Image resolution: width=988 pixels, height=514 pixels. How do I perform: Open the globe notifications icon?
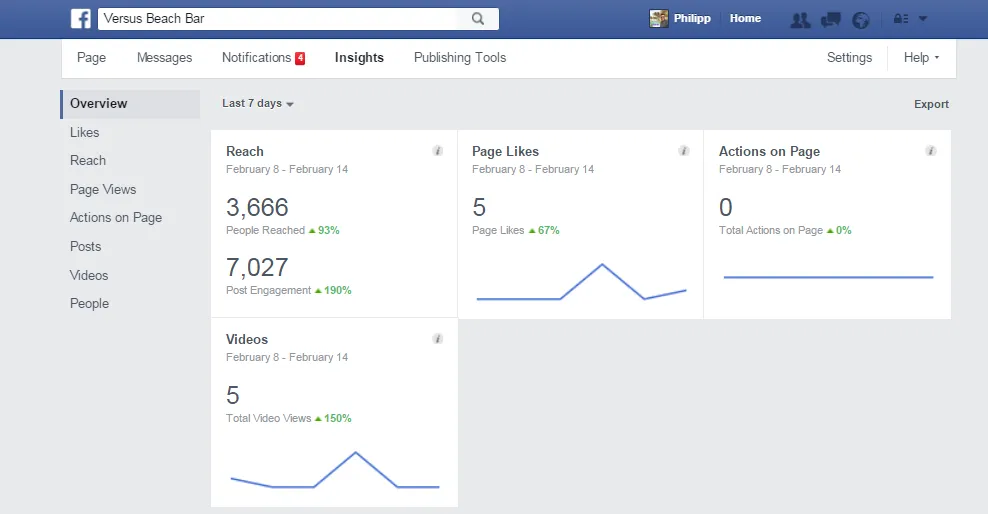[x=861, y=20]
